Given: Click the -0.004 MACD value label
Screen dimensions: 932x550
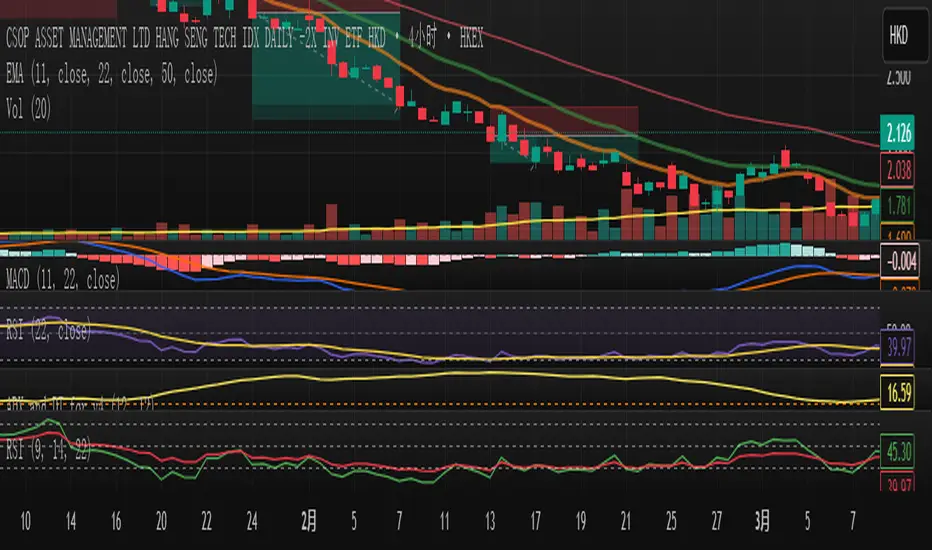Looking at the screenshot, I should click(900, 261).
